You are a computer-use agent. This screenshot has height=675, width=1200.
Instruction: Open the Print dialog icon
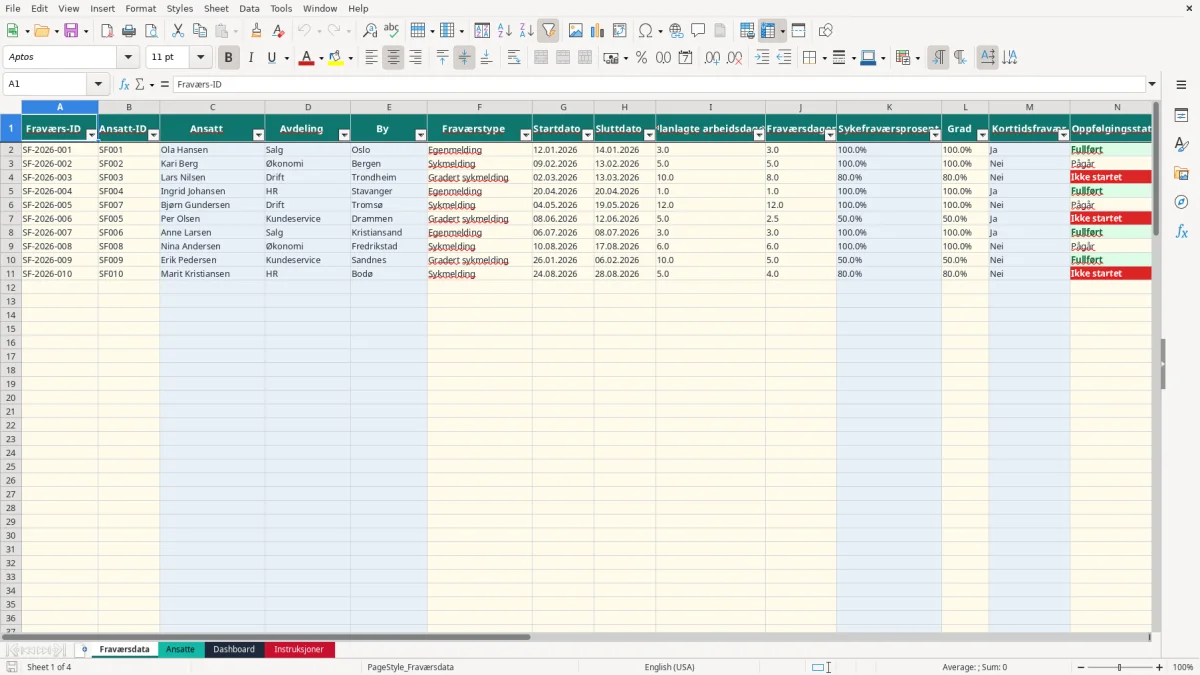pos(129,31)
